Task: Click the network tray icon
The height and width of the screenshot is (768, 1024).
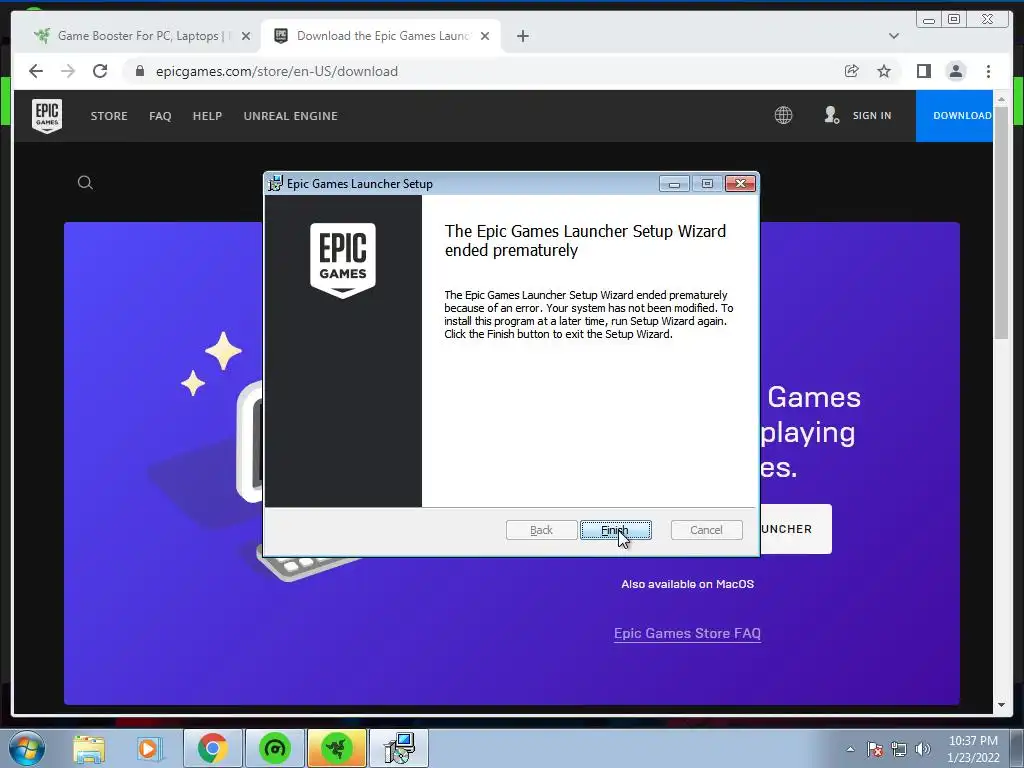Action: 899,749
